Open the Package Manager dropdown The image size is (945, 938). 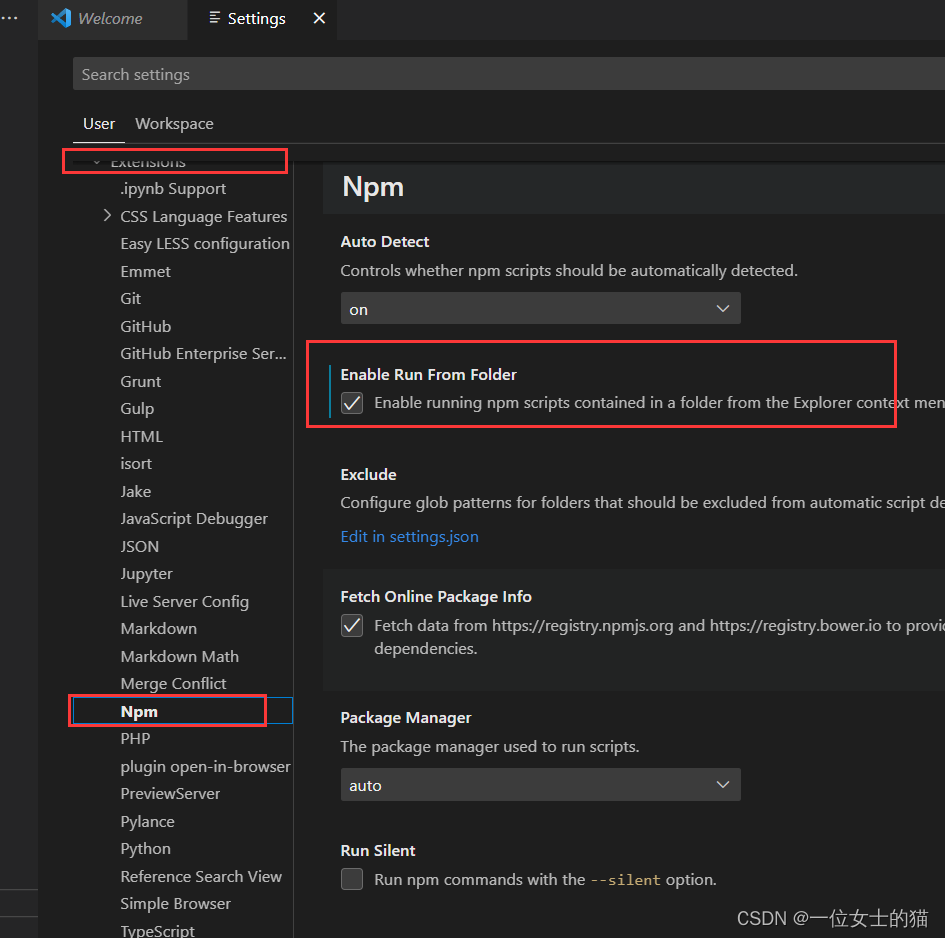point(541,784)
